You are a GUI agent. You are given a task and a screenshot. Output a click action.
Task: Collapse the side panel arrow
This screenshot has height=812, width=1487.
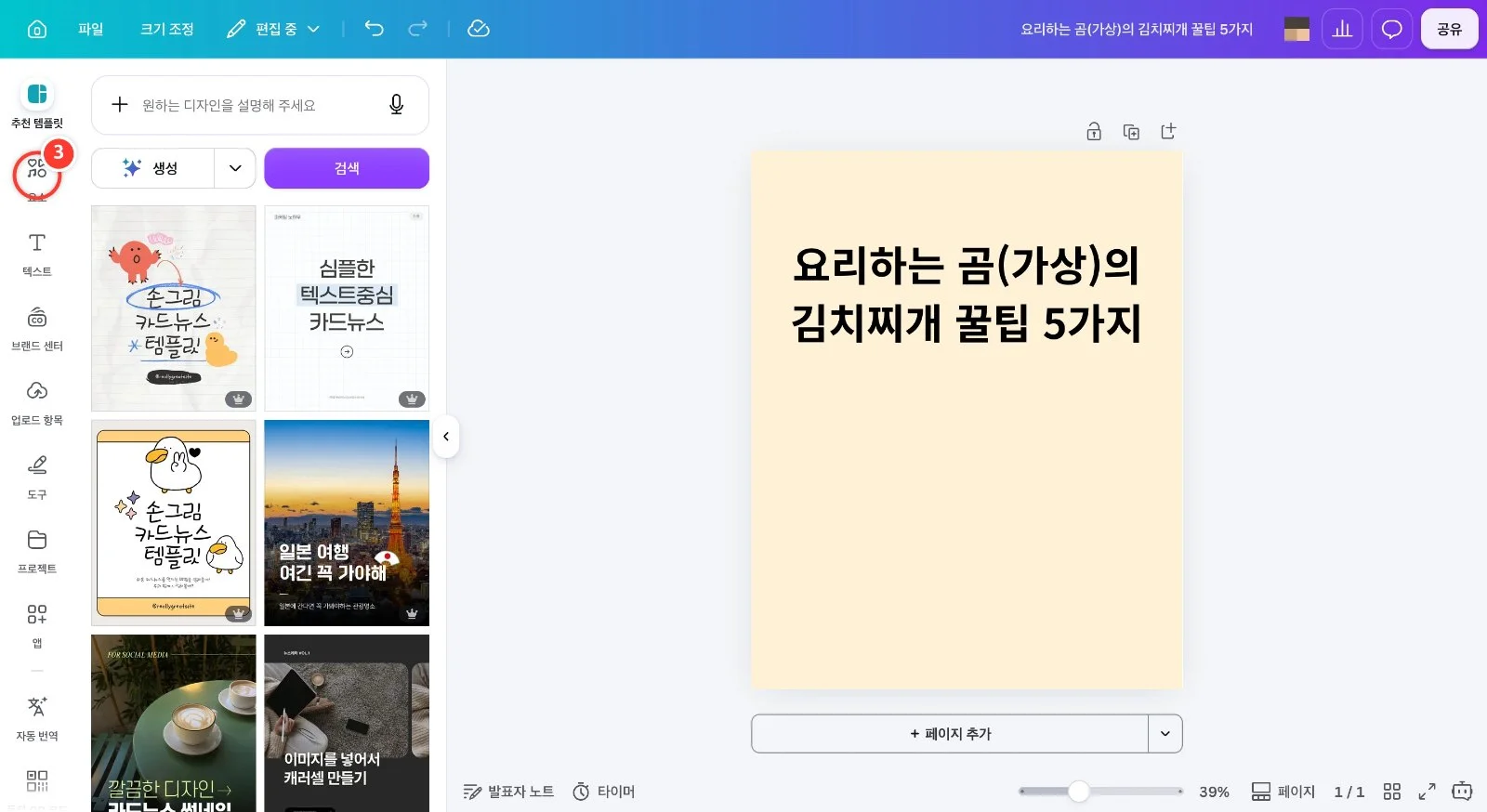tap(446, 437)
